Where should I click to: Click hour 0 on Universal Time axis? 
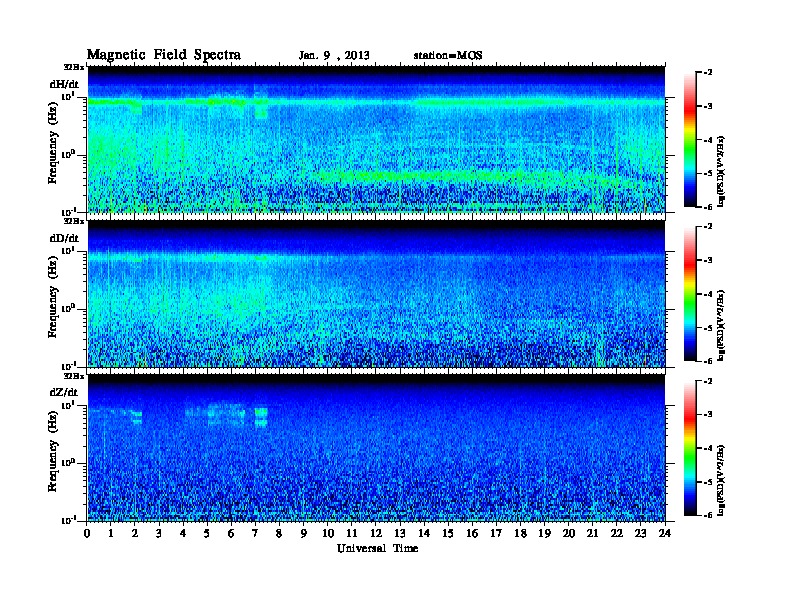(x=87, y=534)
